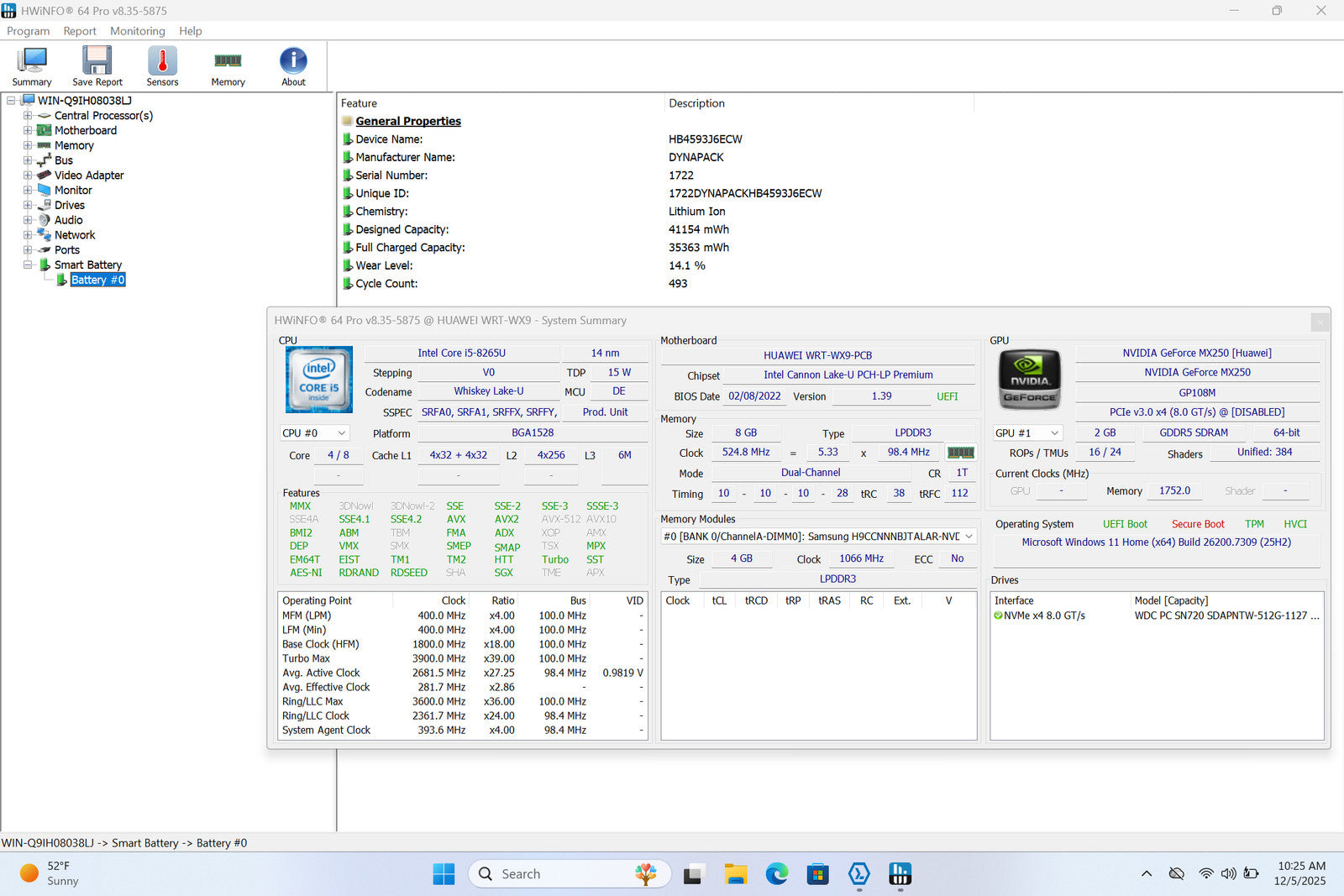The image size is (1344, 896).
Task: Open HWiNFO from the taskbar
Action: pos(900,874)
